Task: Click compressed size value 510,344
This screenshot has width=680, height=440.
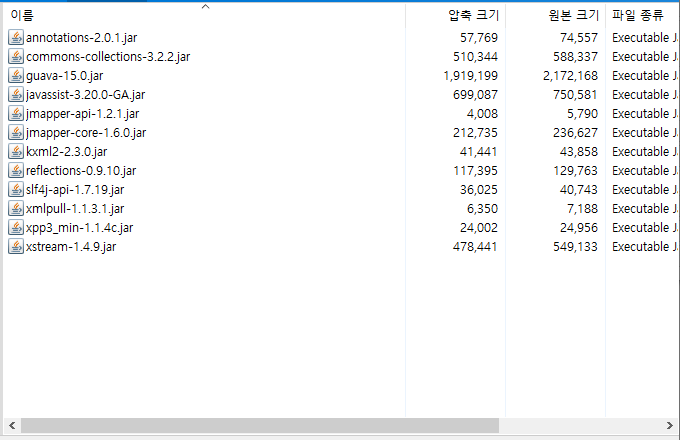Action: click(475, 57)
